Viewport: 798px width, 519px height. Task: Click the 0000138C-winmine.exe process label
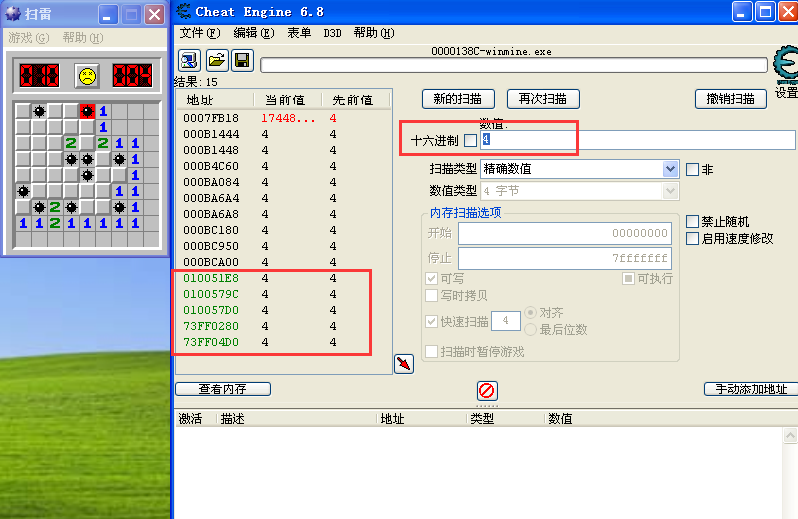(x=491, y=51)
